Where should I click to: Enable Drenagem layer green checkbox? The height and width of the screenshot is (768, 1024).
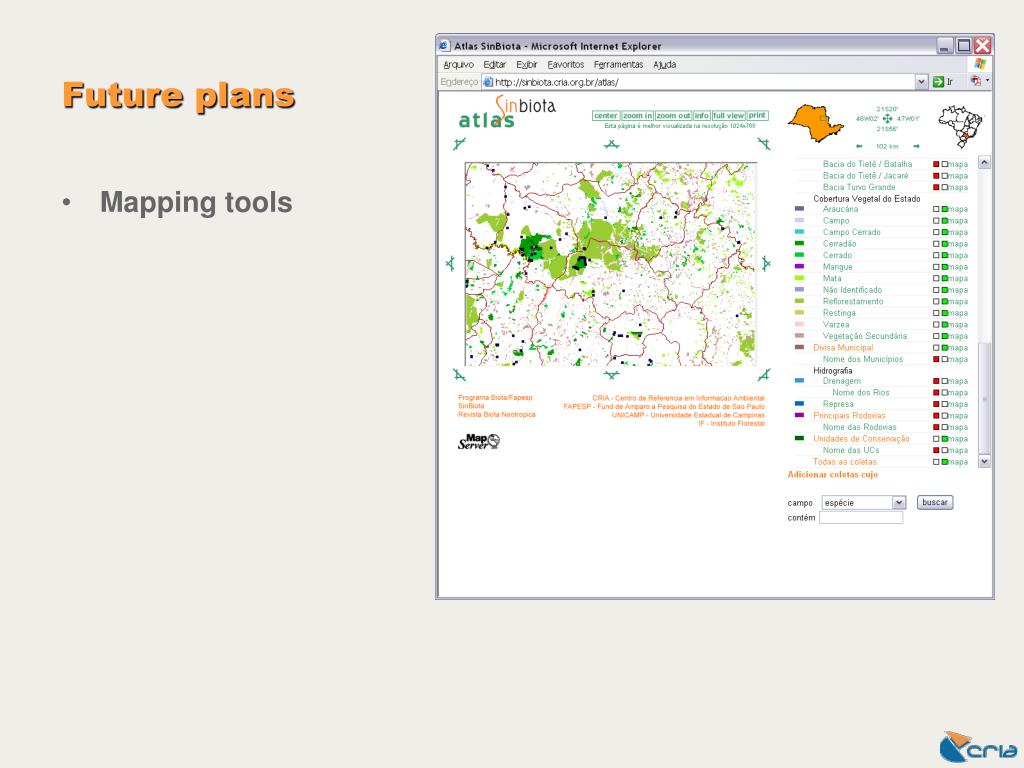944,381
